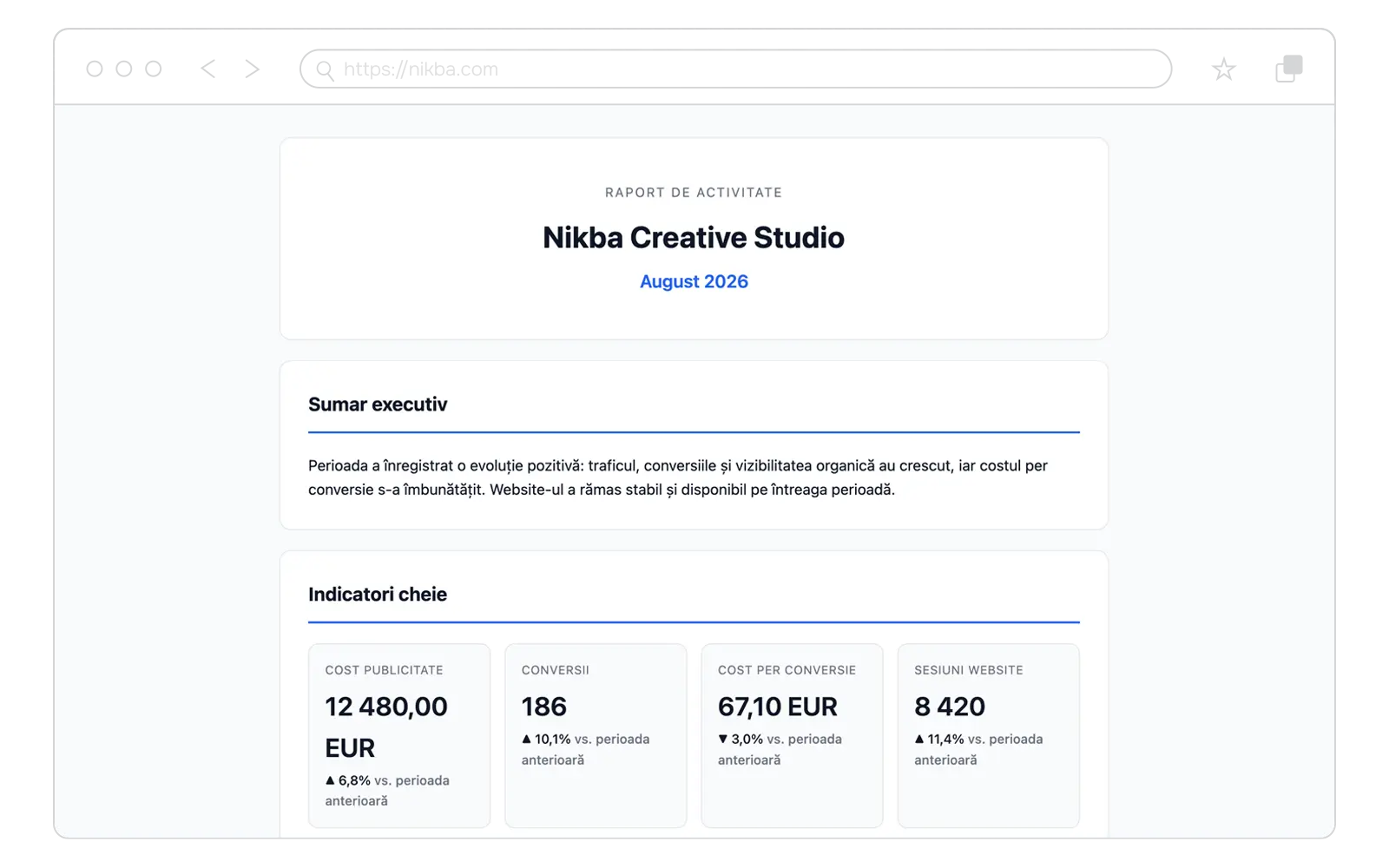The width and height of the screenshot is (1389, 868).
Task: Click the browser back arrow
Action: point(208,69)
